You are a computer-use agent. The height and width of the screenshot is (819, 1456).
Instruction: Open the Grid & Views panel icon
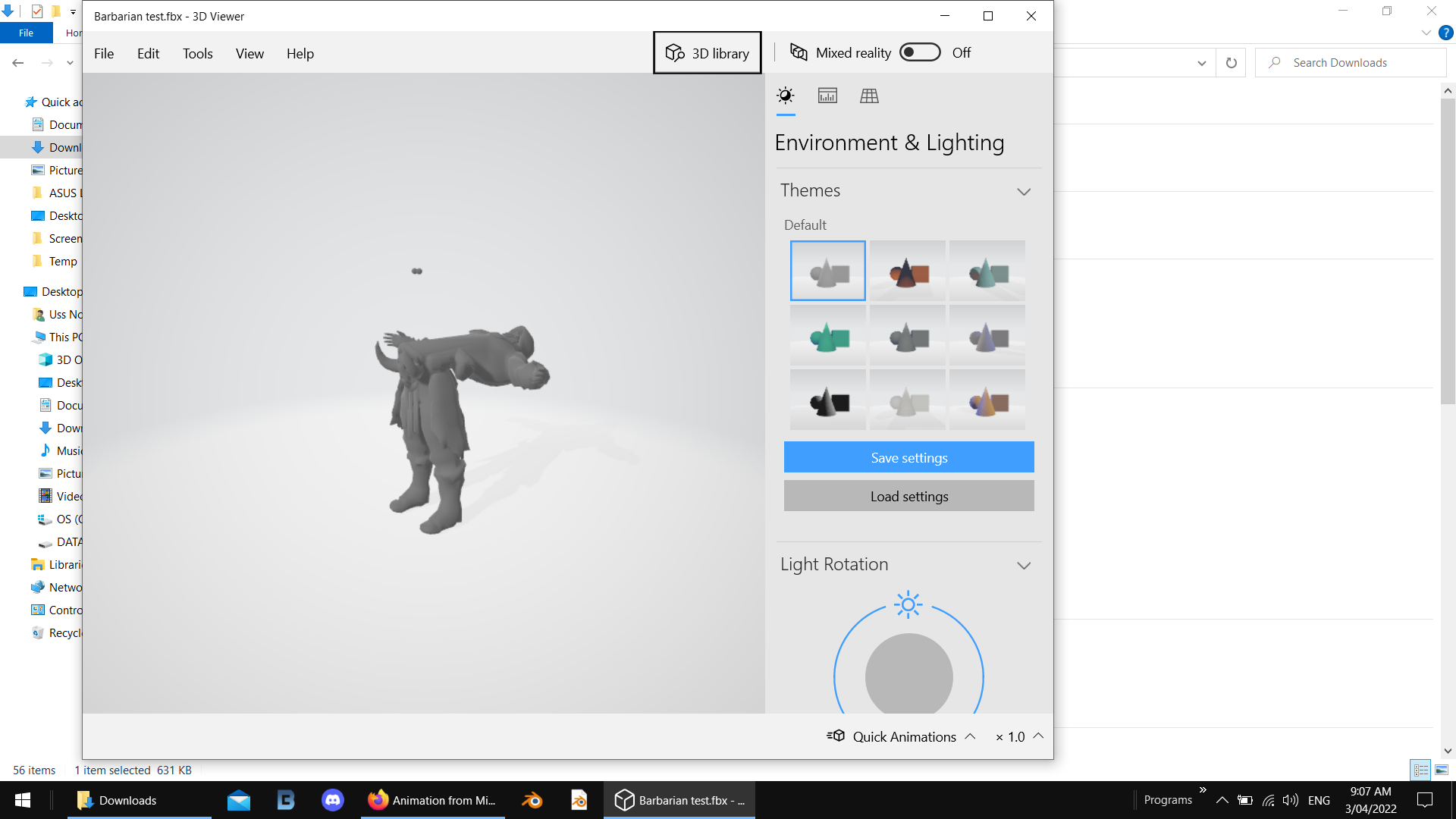pyautogui.click(x=869, y=96)
